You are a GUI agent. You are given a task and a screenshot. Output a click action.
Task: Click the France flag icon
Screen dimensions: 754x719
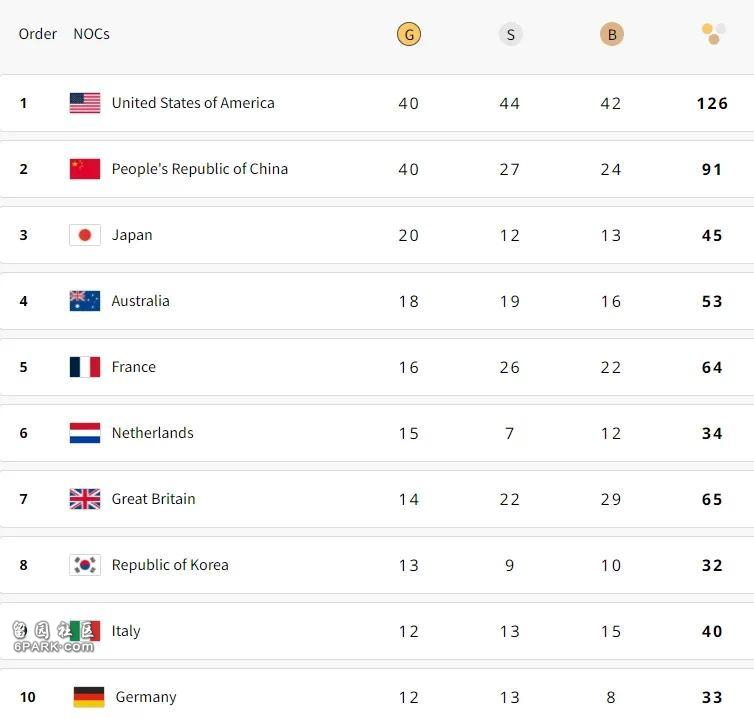pyautogui.click(x=85, y=367)
